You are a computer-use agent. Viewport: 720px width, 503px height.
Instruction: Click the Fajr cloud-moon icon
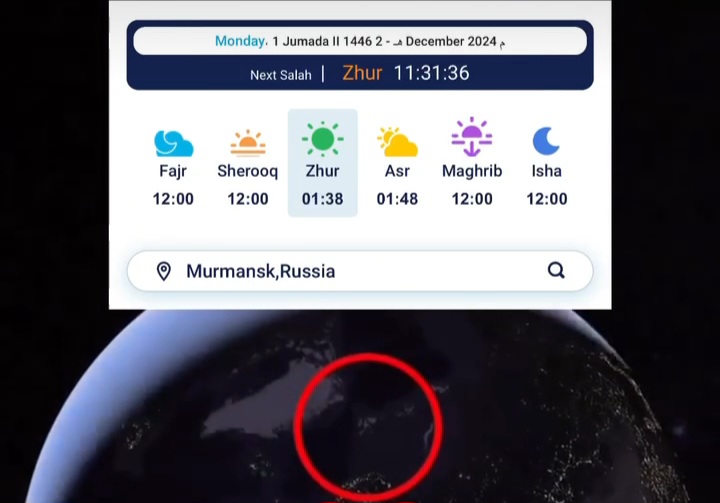pyautogui.click(x=174, y=143)
